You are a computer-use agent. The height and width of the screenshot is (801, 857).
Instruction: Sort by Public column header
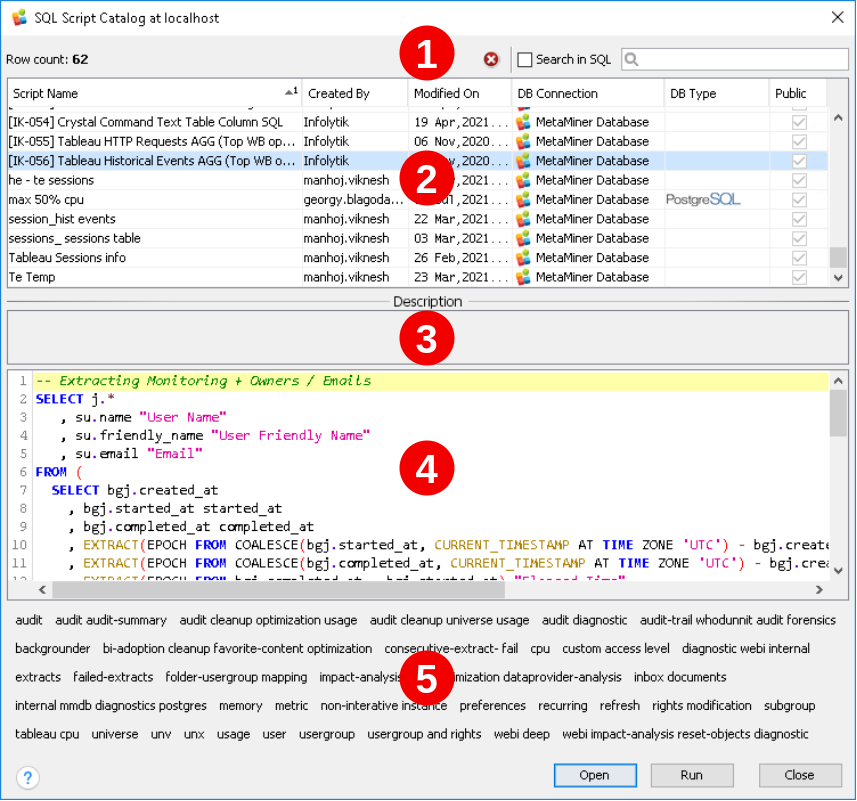tap(798, 93)
